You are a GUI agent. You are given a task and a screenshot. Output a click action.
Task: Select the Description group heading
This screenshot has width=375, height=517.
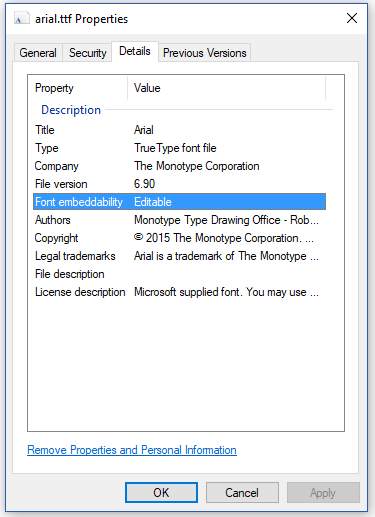point(71,110)
